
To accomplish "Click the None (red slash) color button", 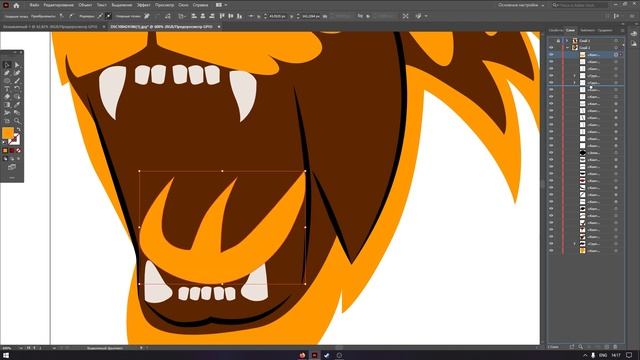I will pos(18,151).
